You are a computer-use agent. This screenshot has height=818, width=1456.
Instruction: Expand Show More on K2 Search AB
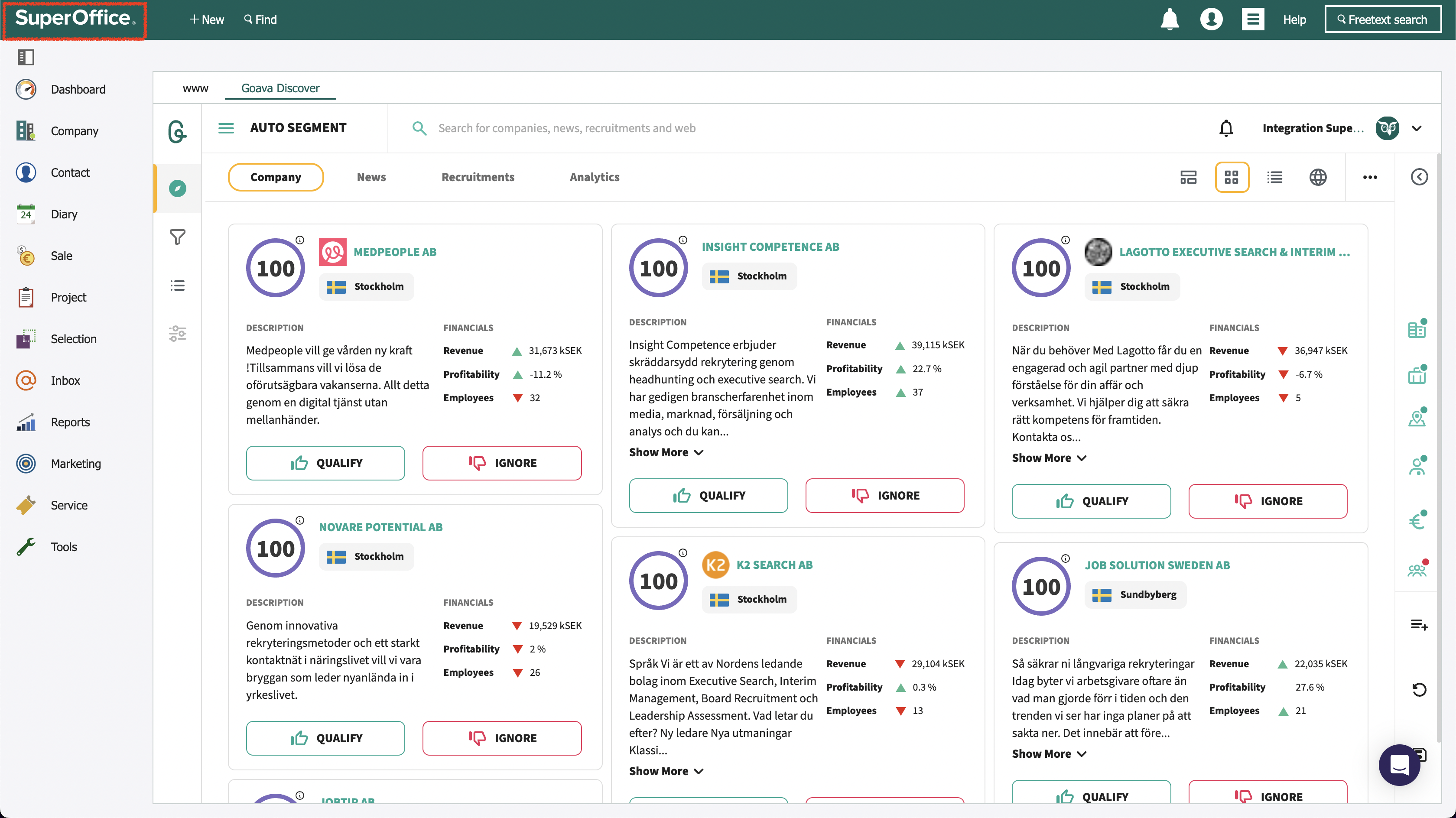pos(666,771)
